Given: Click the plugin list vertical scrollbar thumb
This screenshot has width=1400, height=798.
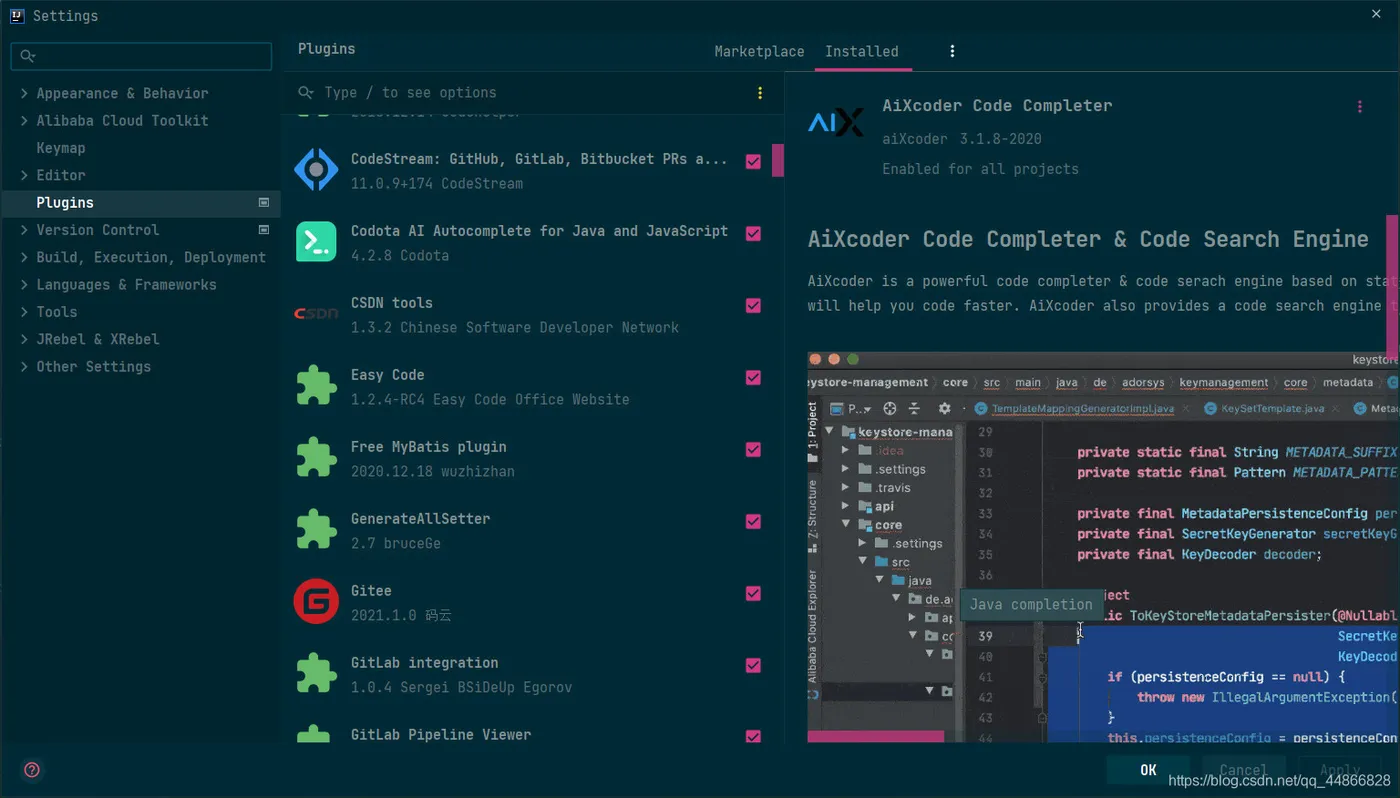Looking at the screenshot, I should coord(777,161).
